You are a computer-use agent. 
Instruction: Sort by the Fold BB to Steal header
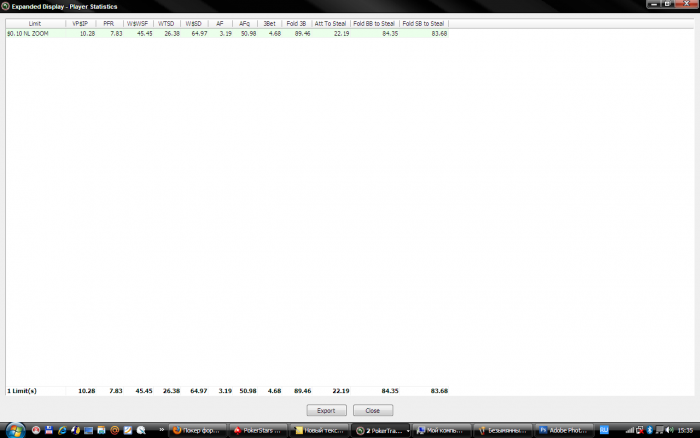pyautogui.click(x=374, y=24)
